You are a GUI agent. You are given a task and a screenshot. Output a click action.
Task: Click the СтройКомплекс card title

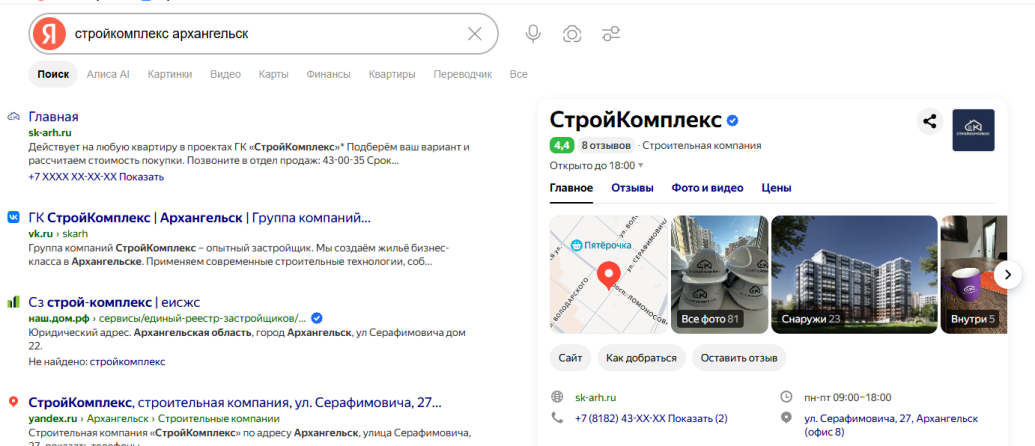coord(636,120)
